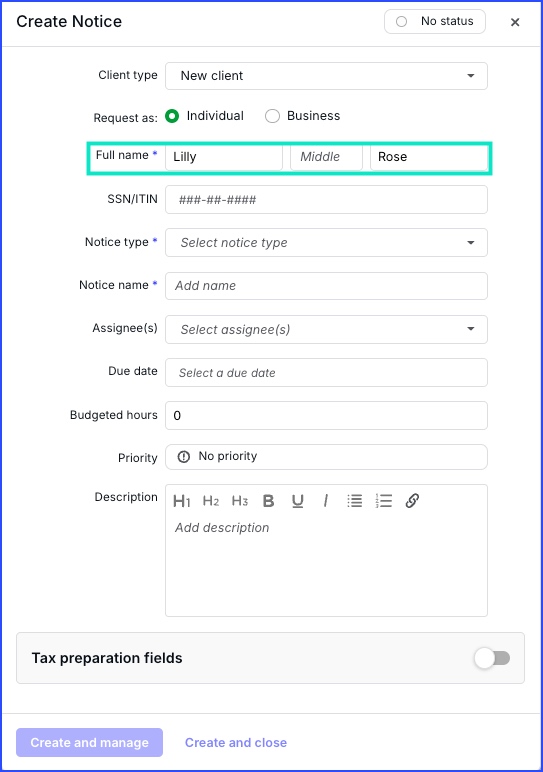Insert numbered list in description

[x=383, y=501]
